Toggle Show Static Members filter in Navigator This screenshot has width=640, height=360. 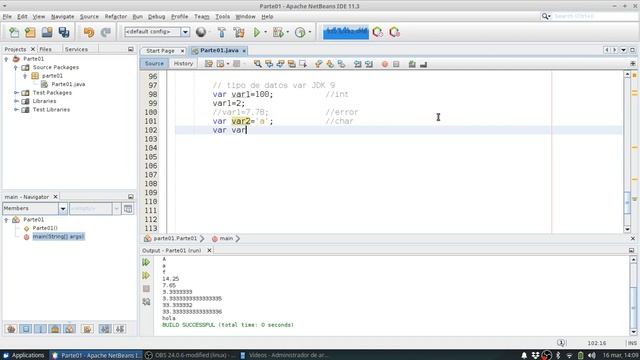[x=40, y=329]
